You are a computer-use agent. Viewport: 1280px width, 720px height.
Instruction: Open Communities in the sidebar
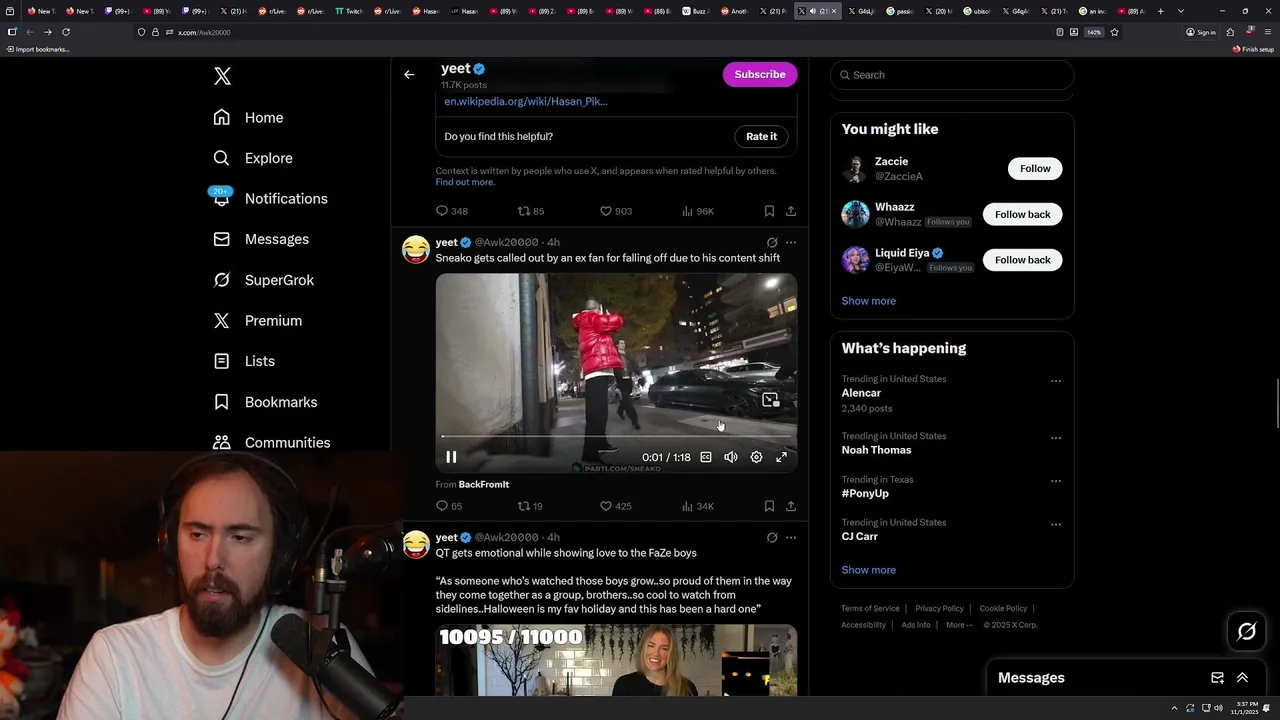[271, 442]
